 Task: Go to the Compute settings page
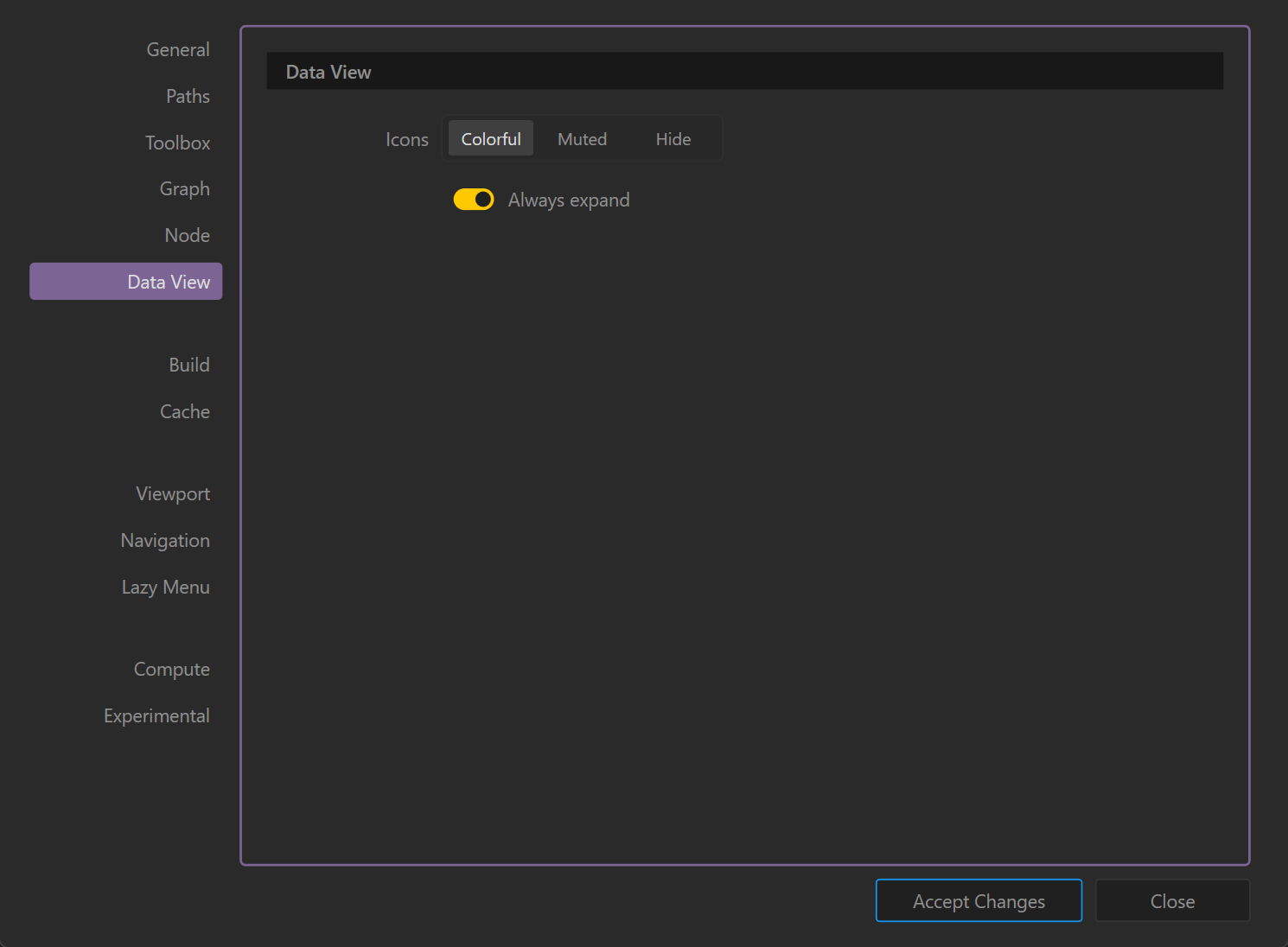[x=171, y=670]
